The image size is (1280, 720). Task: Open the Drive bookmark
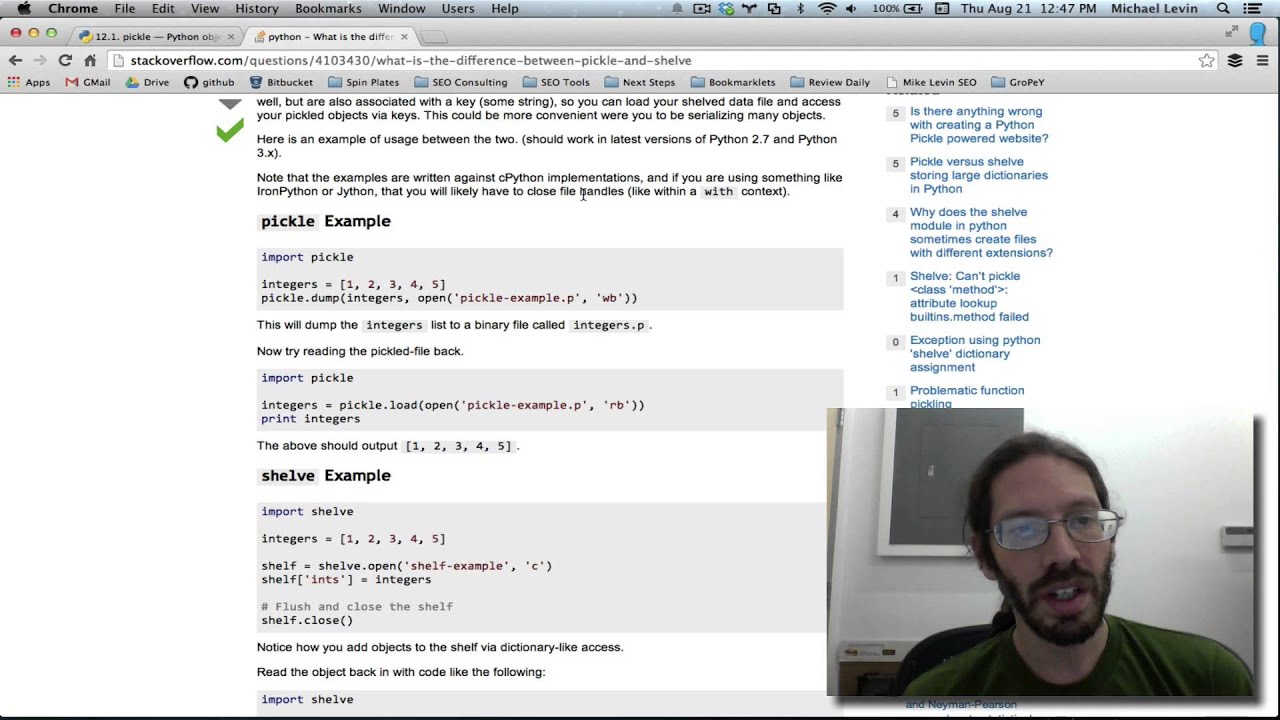pos(147,82)
